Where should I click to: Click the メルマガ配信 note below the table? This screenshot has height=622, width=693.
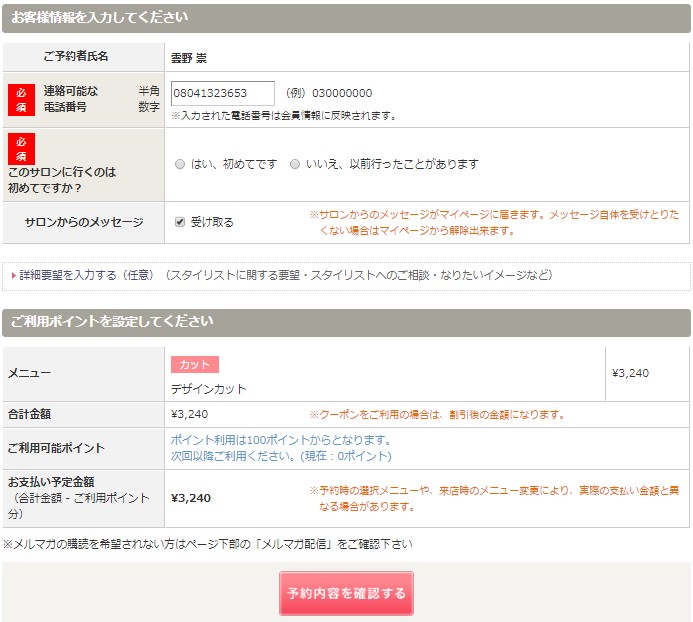(x=207, y=545)
